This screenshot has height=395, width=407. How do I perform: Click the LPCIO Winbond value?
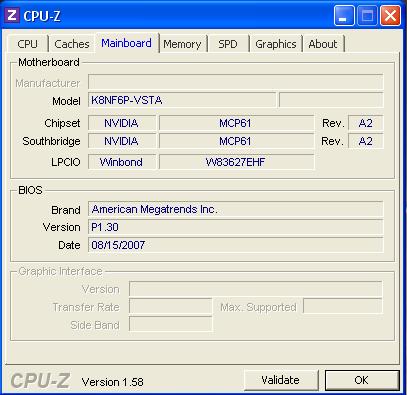click(122, 162)
